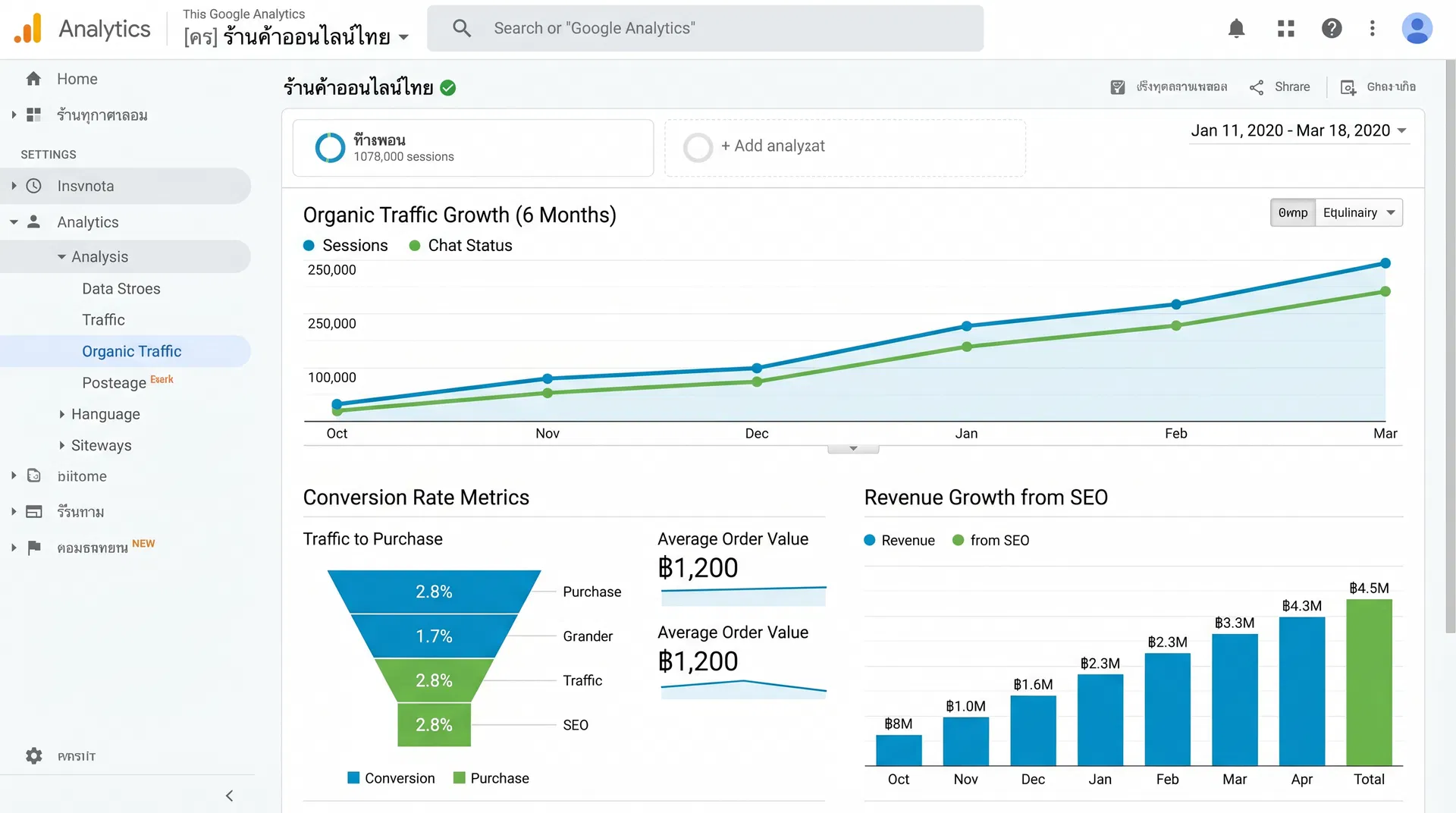Toggle the Sessions series in the traffic chart
The height and width of the screenshot is (813, 1456).
(x=346, y=245)
